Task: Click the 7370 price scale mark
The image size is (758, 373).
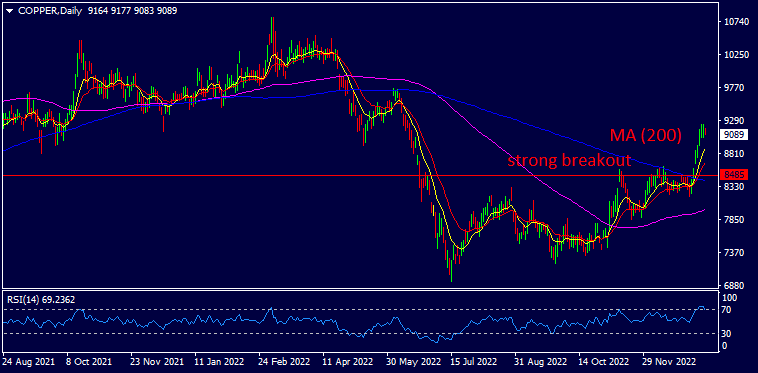Action: (736, 252)
